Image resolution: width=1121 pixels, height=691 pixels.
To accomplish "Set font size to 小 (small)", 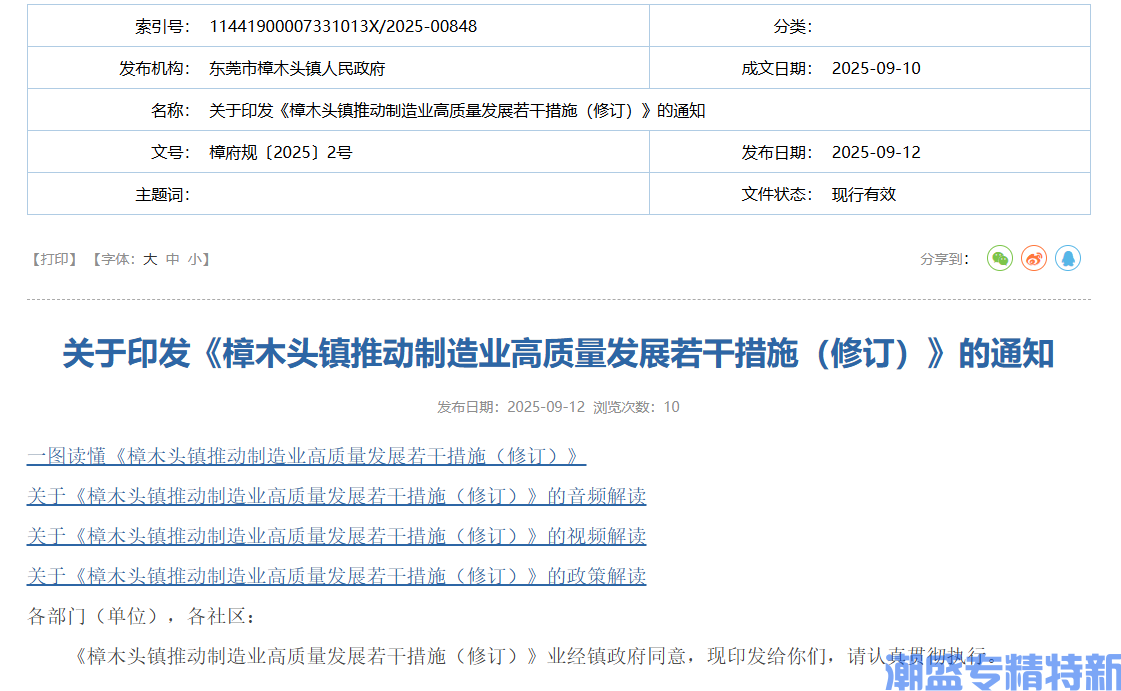I will coord(193,259).
